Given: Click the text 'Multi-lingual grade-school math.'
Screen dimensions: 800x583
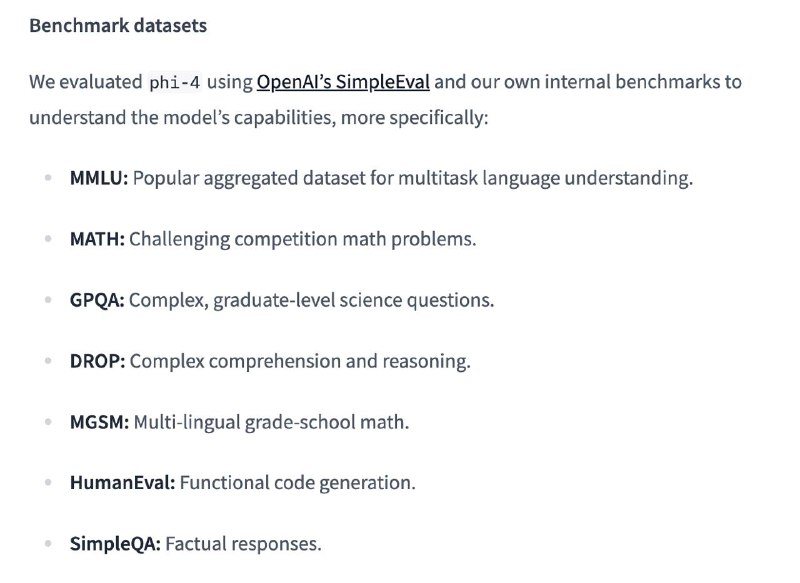Looking at the screenshot, I should pyautogui.click(x=271, y=422).
